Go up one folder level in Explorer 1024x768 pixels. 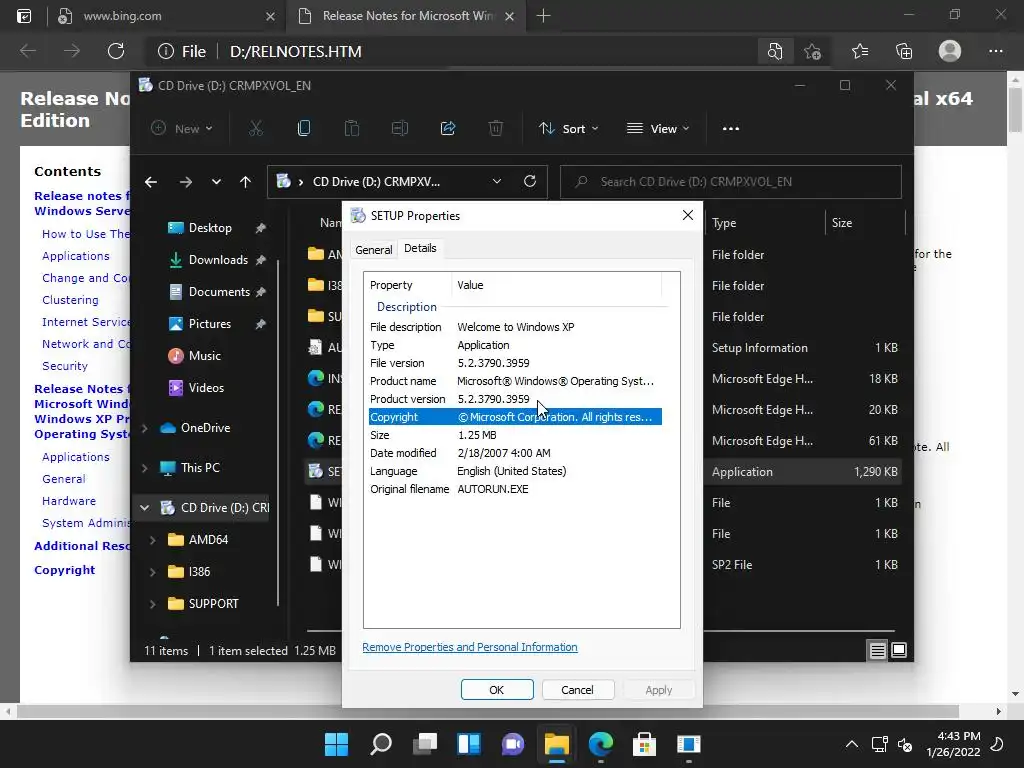245,182
